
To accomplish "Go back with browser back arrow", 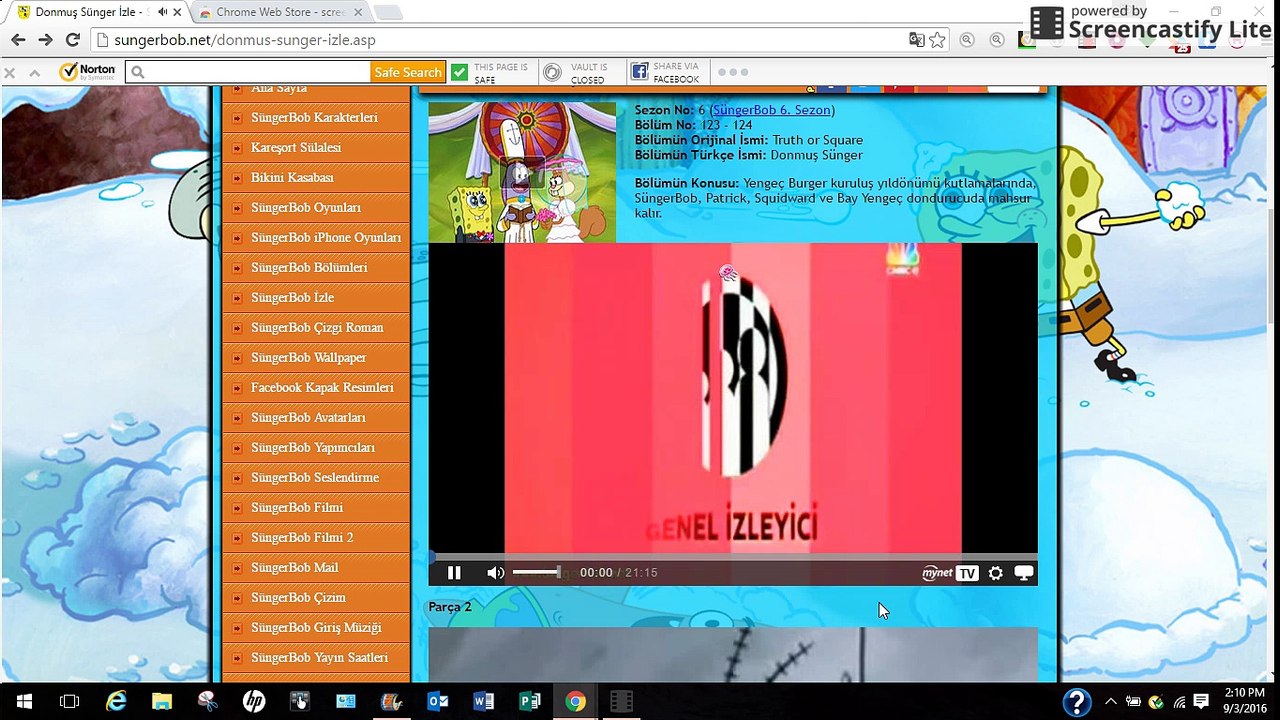I will [x=18, y=40].
